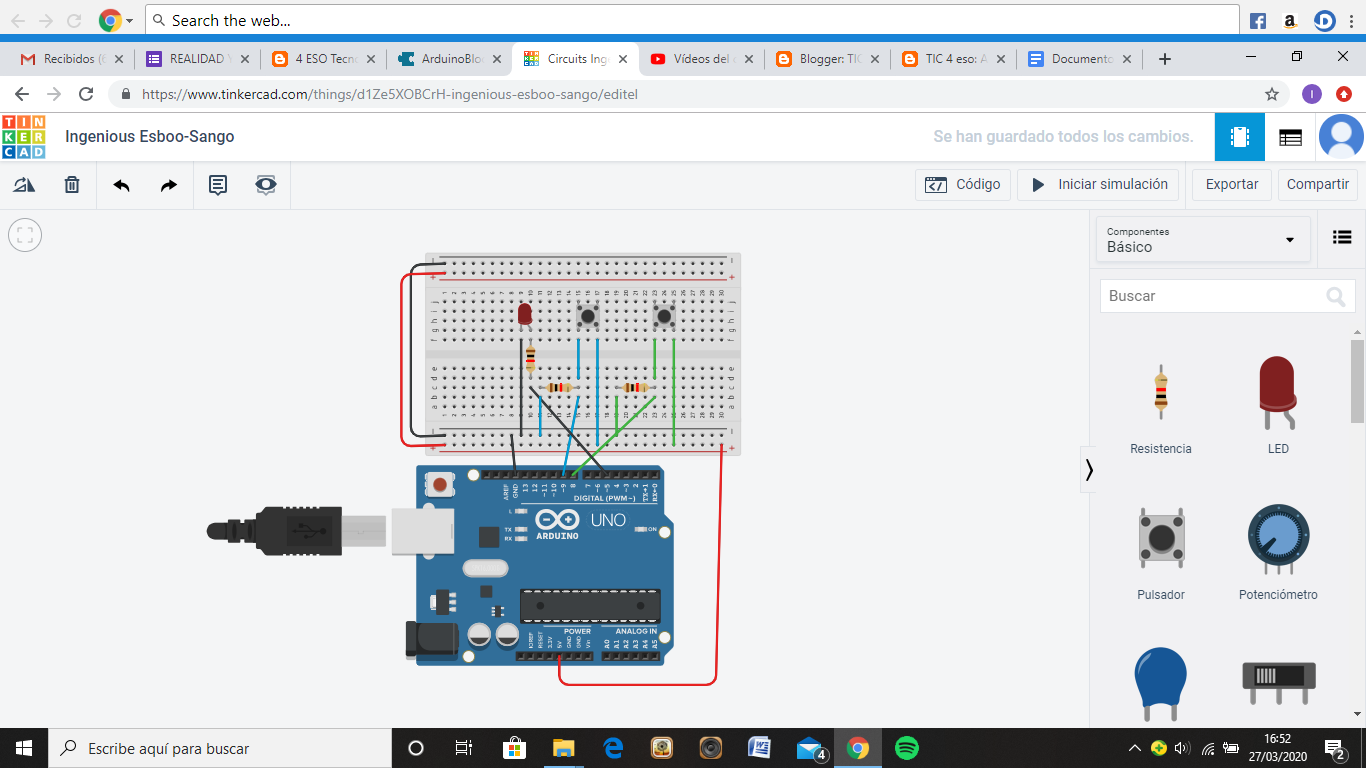1366x768 pixels.
Task: Switch to REALIDAD tab
Action: (196, 59)
